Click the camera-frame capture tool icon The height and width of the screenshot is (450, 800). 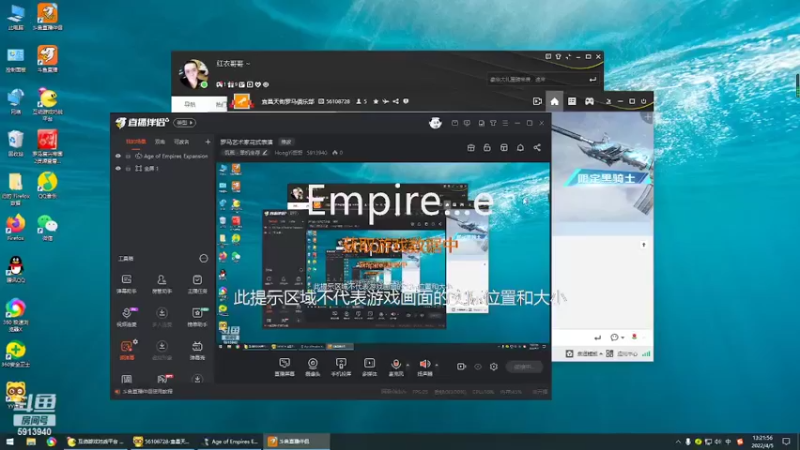point(127,280)
